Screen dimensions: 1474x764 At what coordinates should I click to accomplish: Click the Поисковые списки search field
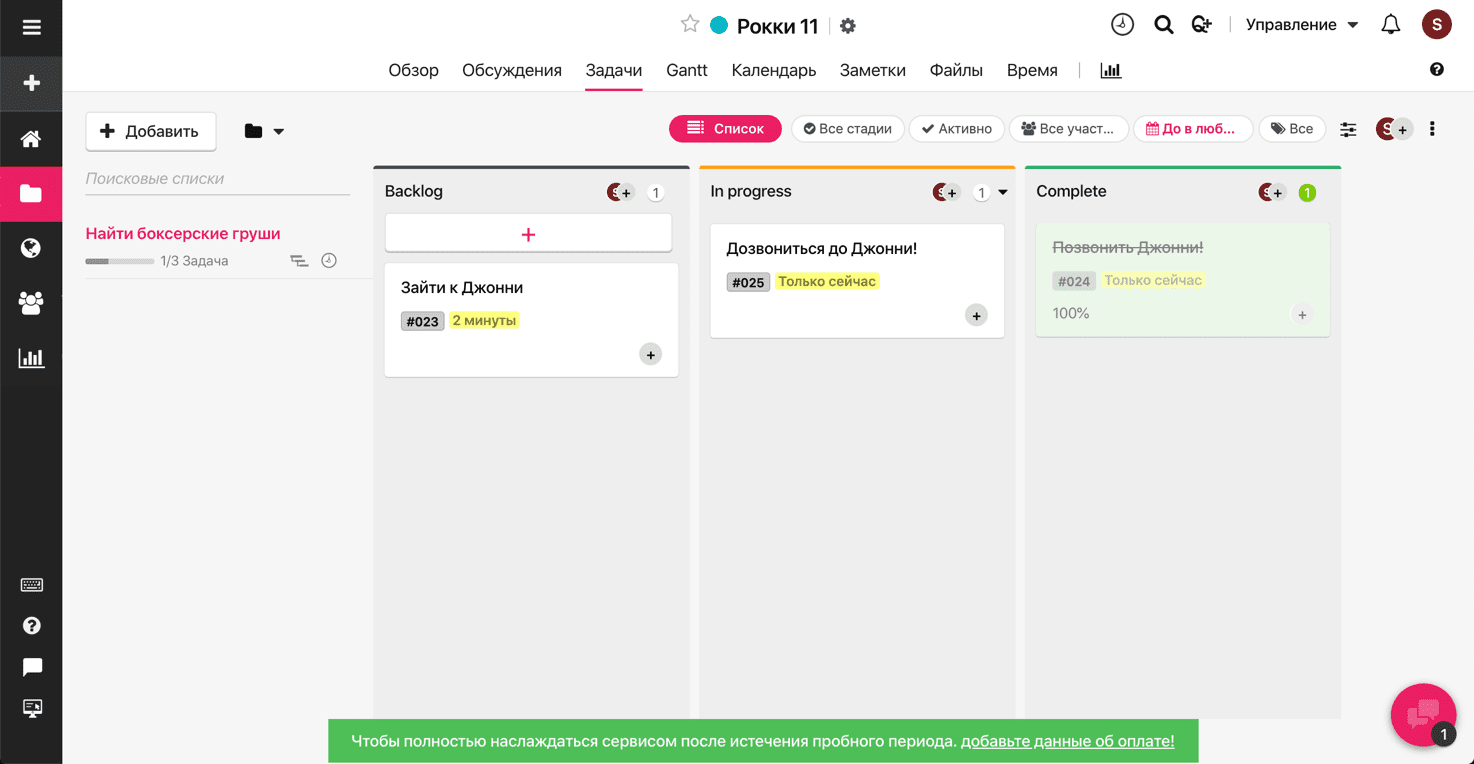pyautogui.click(x=217, y=179)
